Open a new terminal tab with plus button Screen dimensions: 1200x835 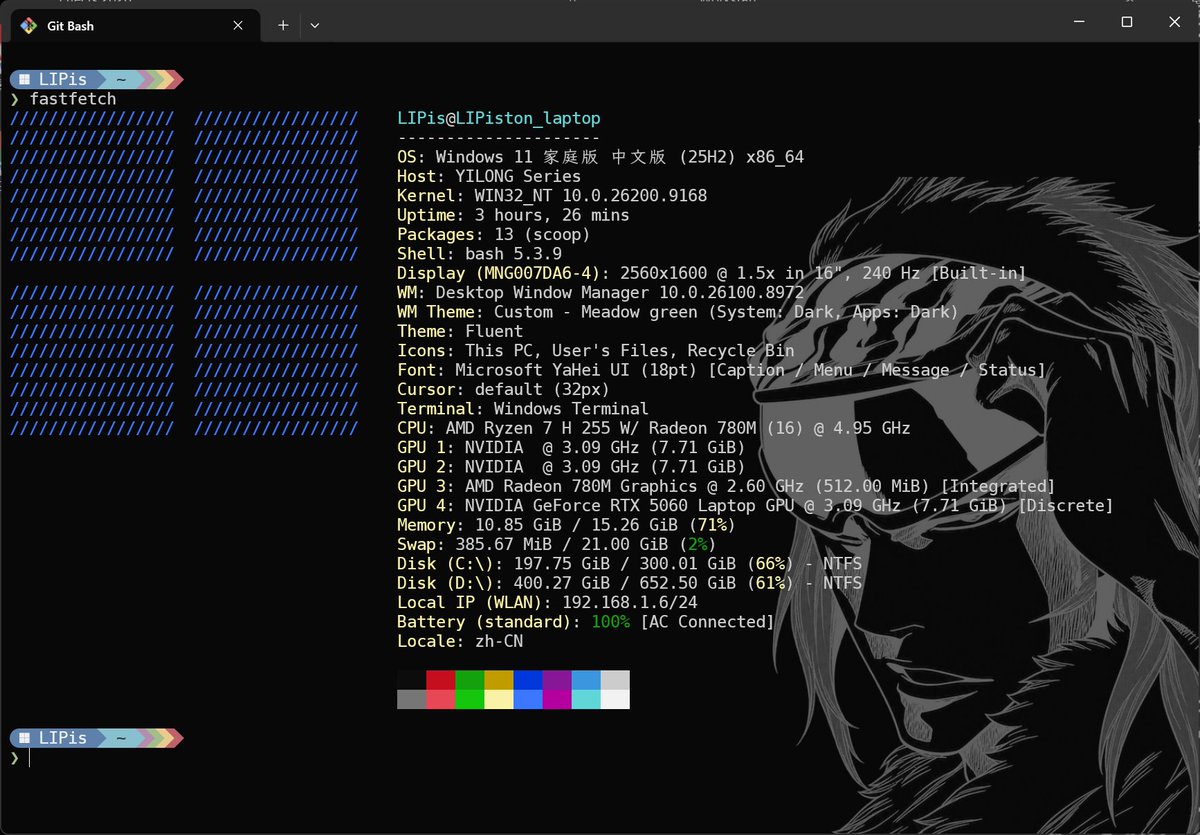click(283, 25)
